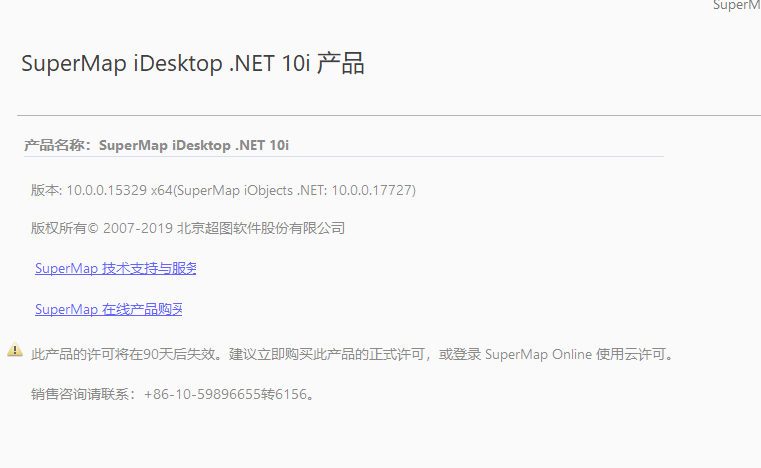Image resolution: width=761 pixels, height=468 pixels.
Task: Click the 建议立即购买此产品的正式许可 sentence
Action: tap(327, 354)
